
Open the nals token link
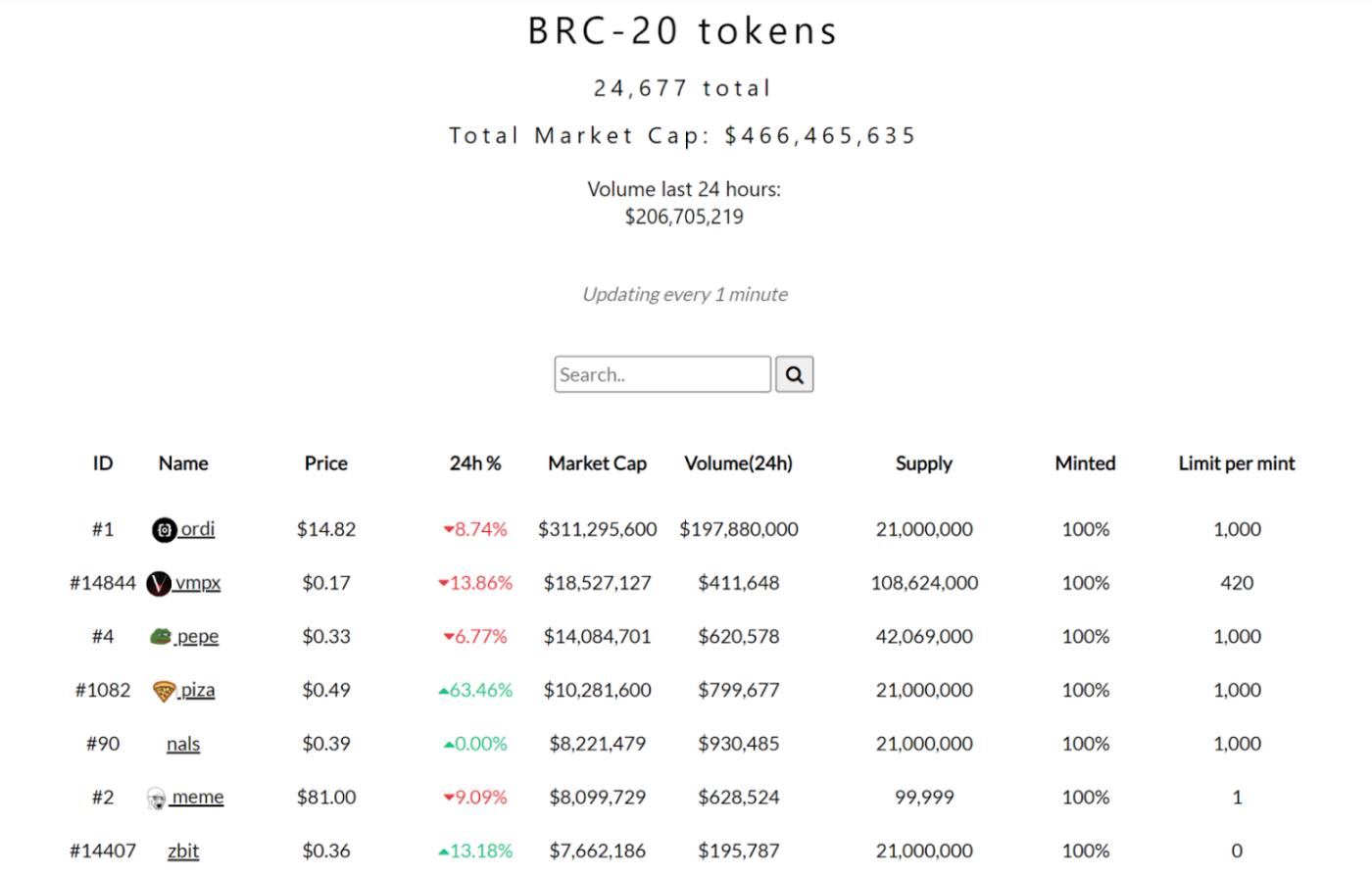click(x=183, y=744)
